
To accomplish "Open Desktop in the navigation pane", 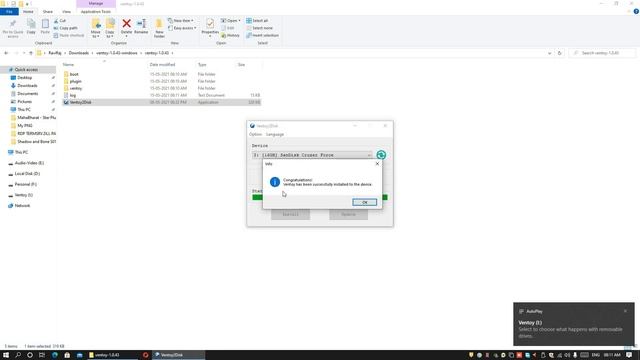I will [x=24, y=78].
